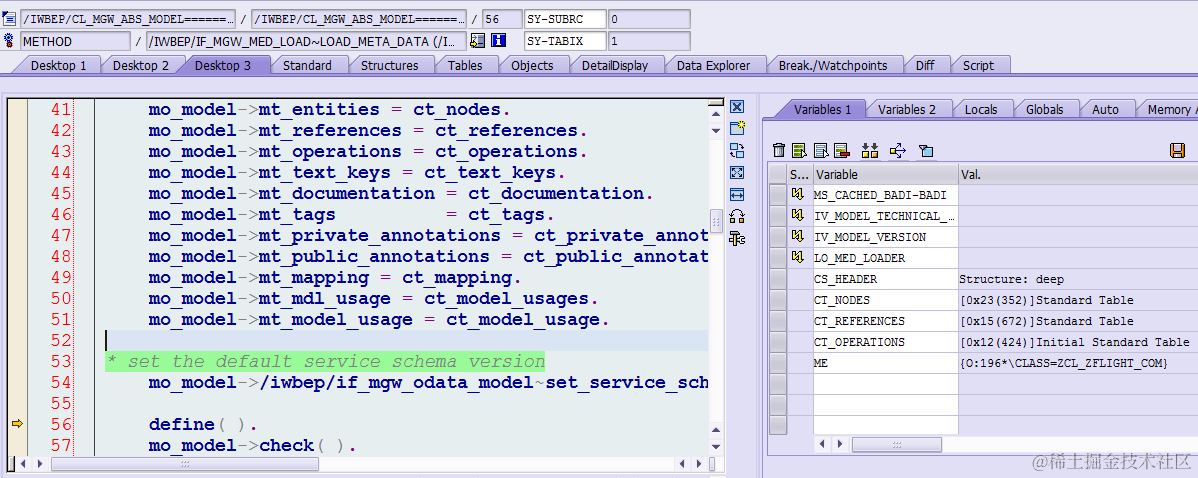The image size is (1198, 478).
Task: Click the grey list icon in variables toolbar
Action: (821, 150)
